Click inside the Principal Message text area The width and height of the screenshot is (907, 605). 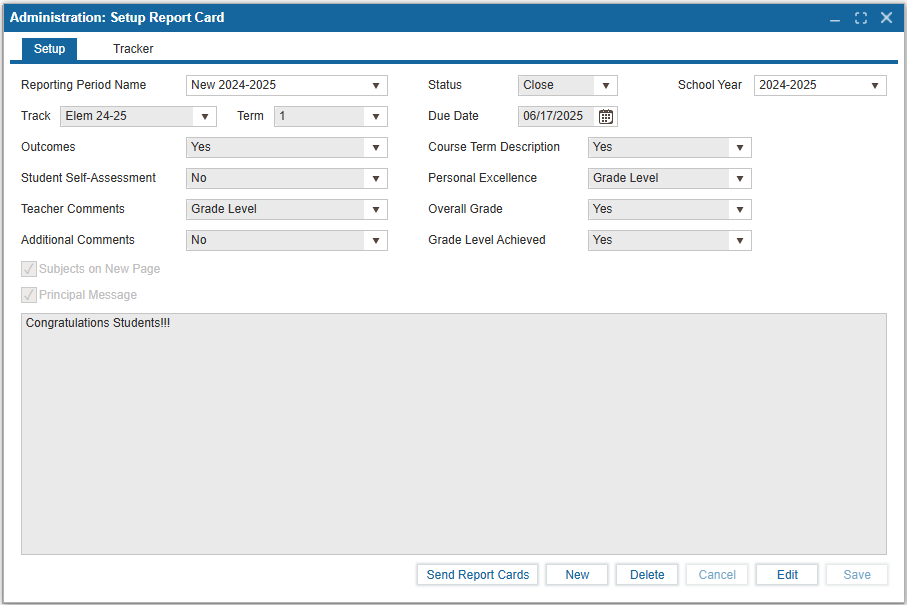453,433
